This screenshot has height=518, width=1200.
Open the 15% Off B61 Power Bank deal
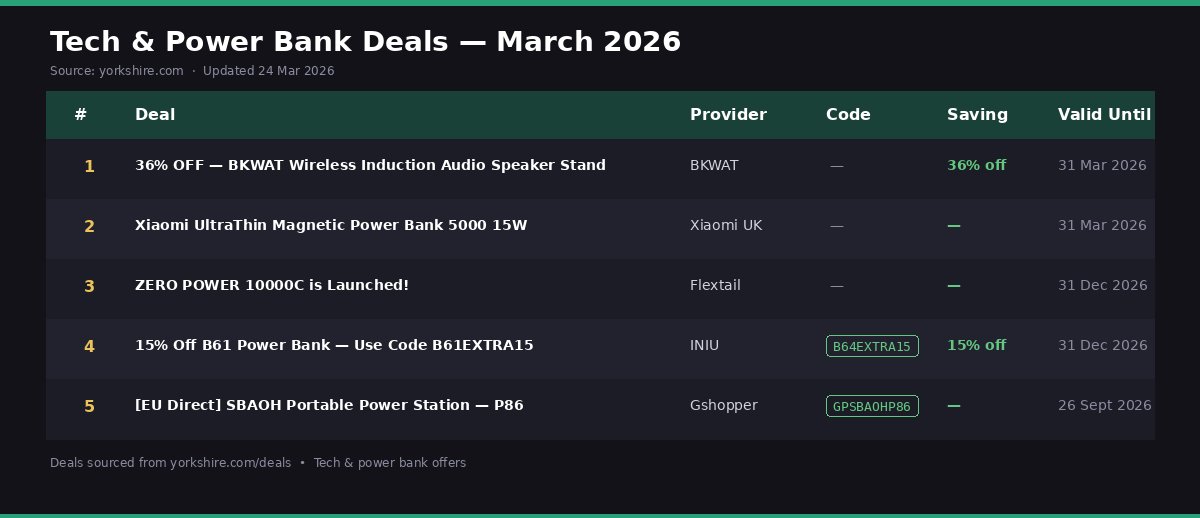click(334, 345)
